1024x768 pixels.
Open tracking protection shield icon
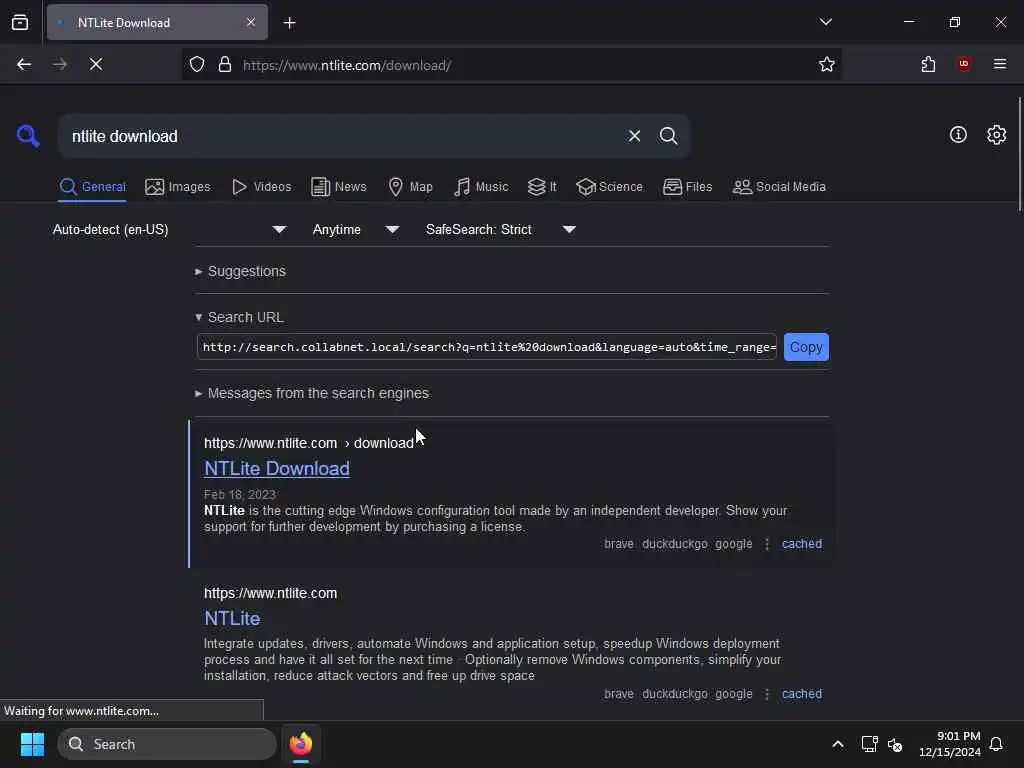tap(197, 64)
